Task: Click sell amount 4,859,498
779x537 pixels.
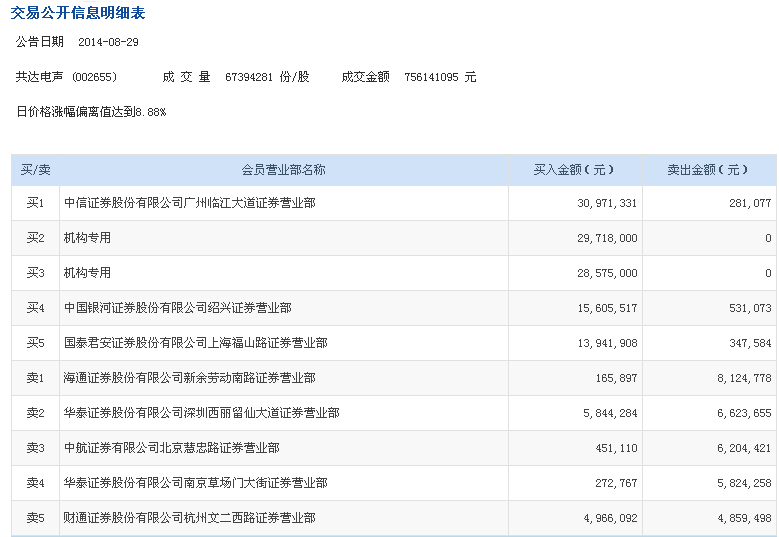Action: pyautogui.click(x=744, y=519)
